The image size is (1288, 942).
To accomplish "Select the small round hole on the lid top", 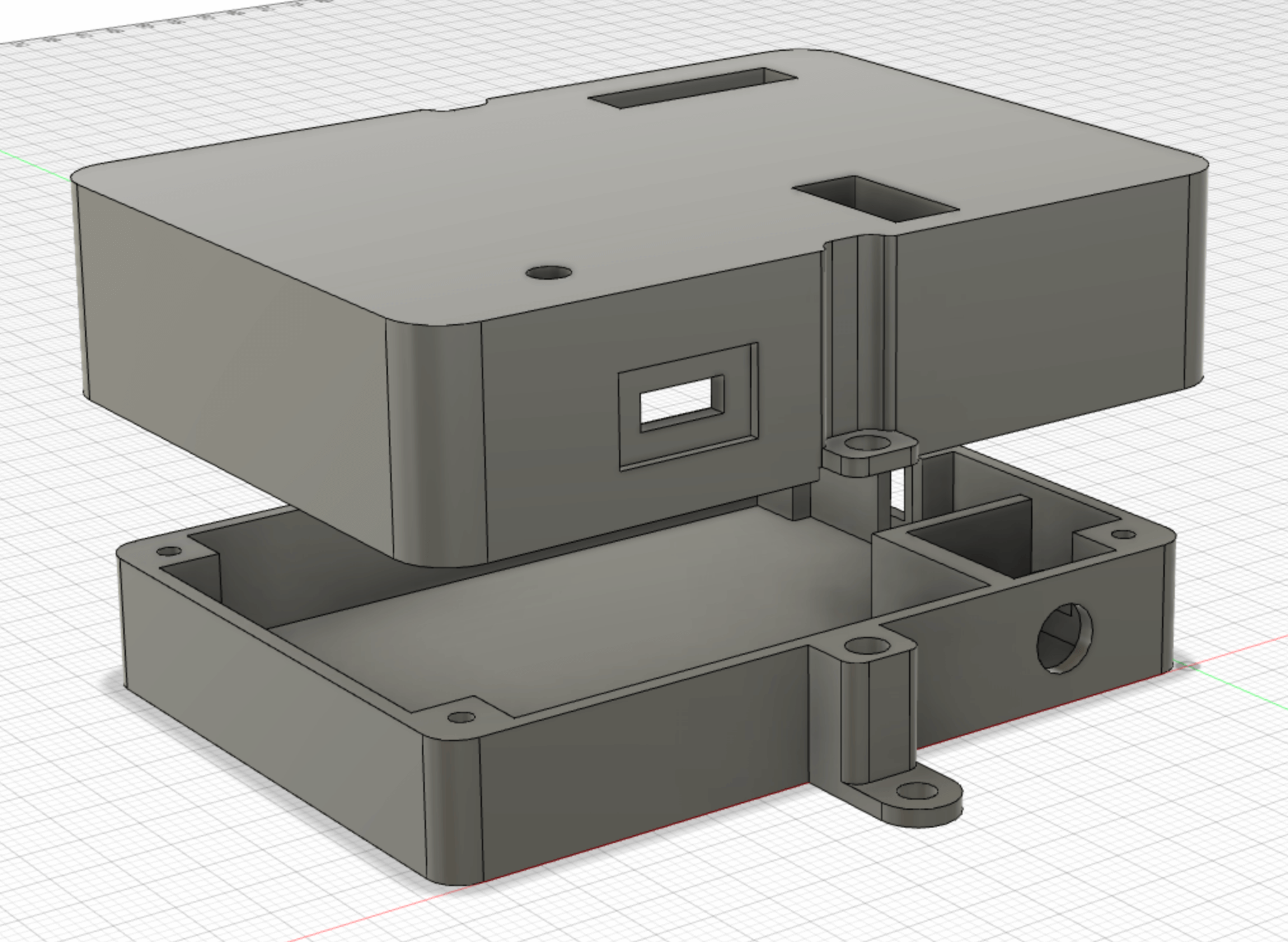I will point(549,273).
